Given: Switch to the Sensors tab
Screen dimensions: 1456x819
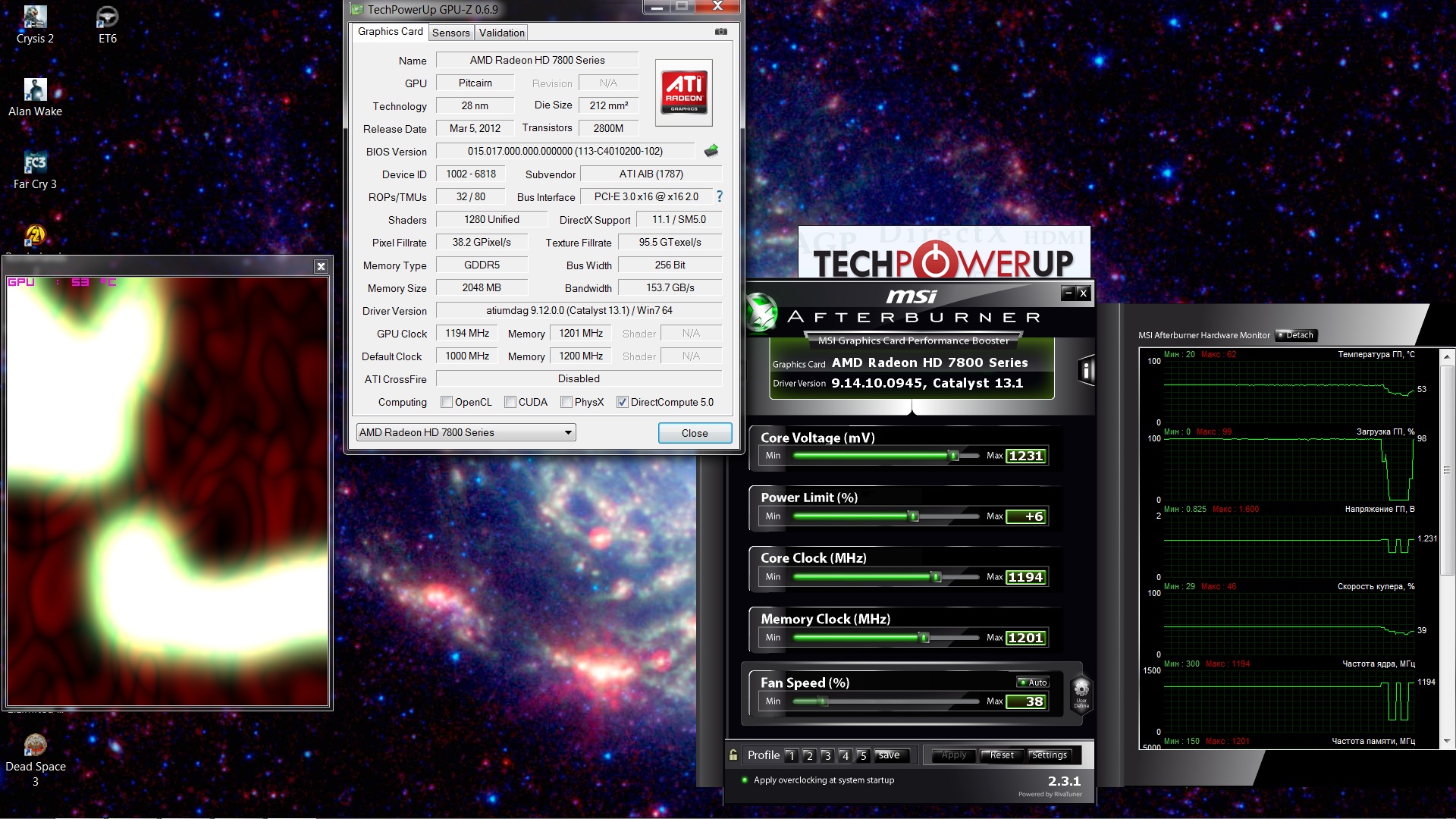Looking at the screenshot, I should (x=450, y=33).
